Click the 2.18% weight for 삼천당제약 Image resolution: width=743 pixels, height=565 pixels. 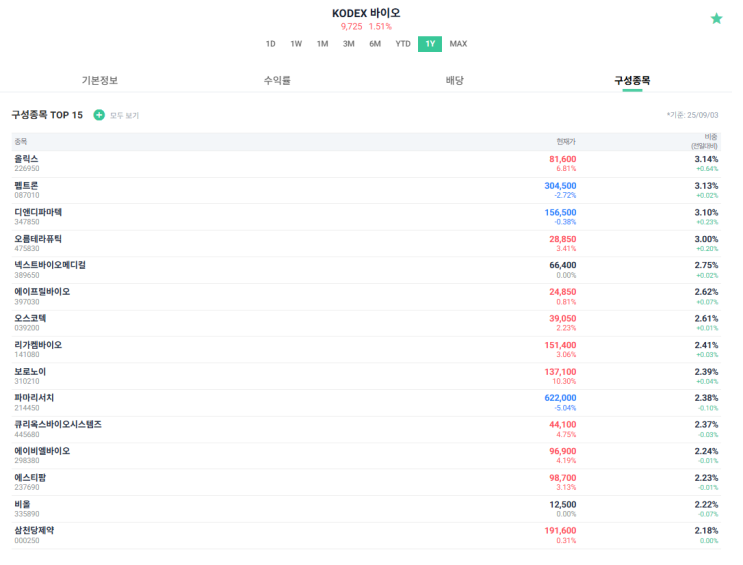coord(706,531)
